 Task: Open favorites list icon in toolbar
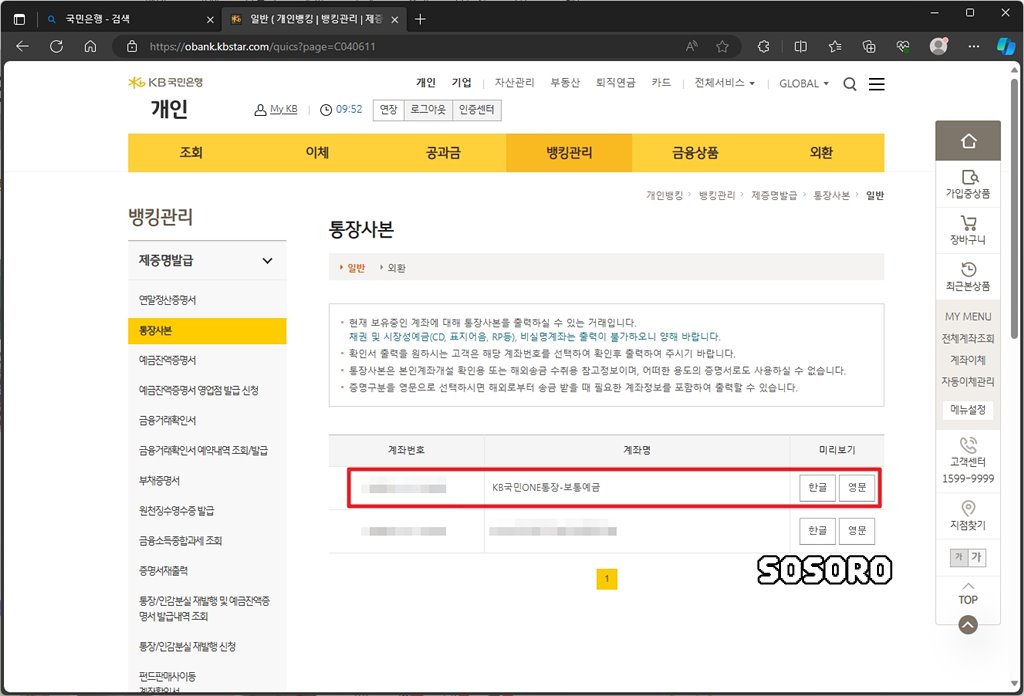tap(835, 46)
